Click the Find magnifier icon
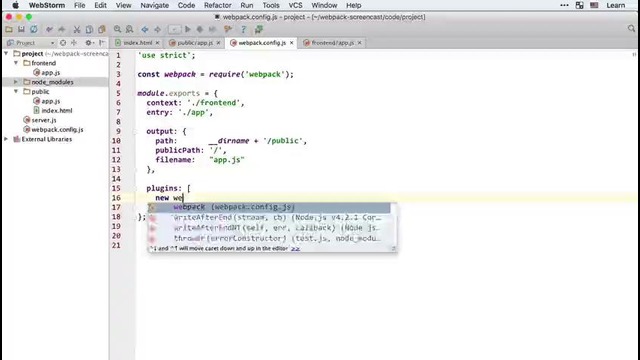The image size is (640, 360). pos(118,29)
